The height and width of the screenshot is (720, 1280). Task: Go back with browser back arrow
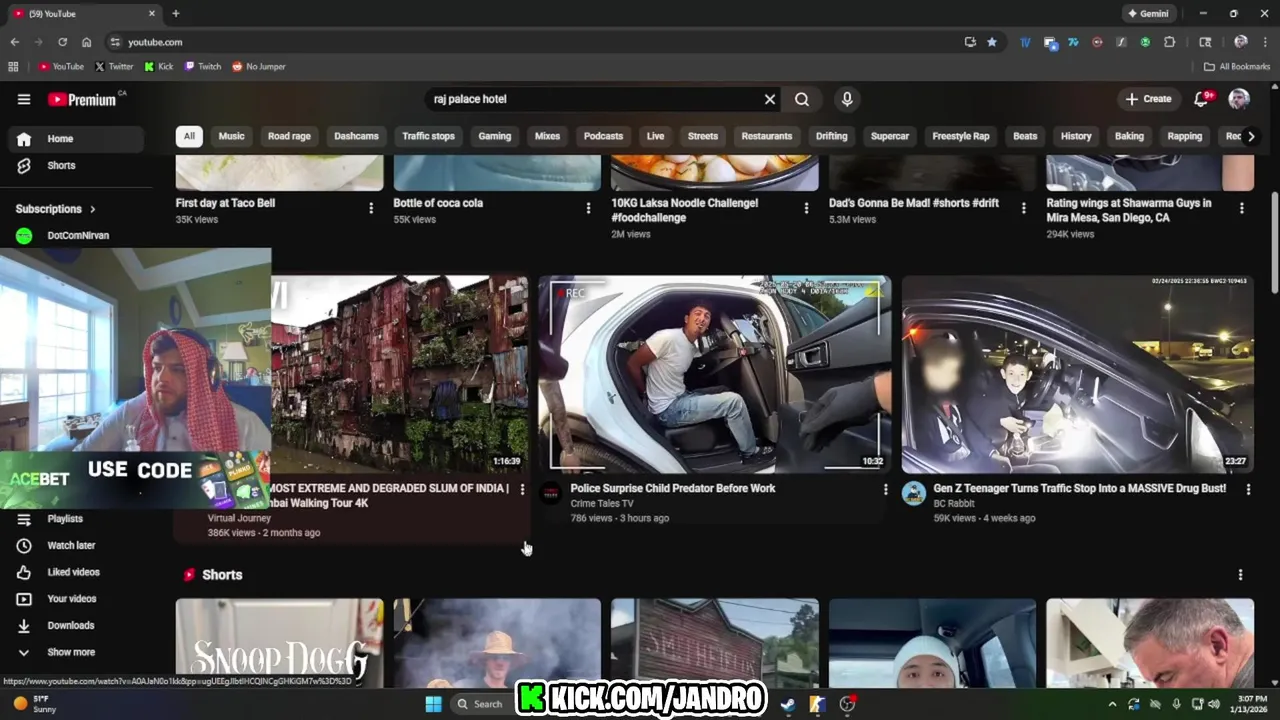[14, 42]
